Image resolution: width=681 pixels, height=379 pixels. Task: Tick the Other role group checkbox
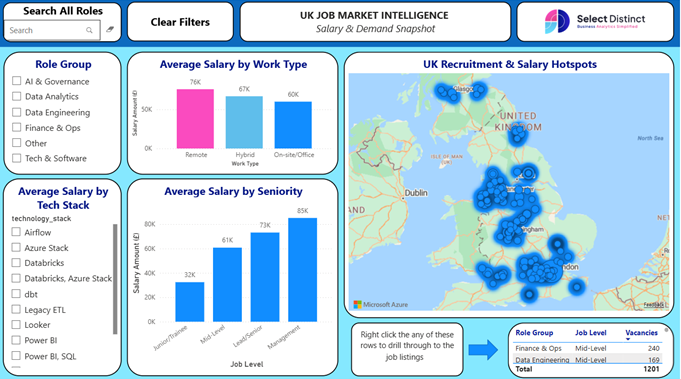17,142
